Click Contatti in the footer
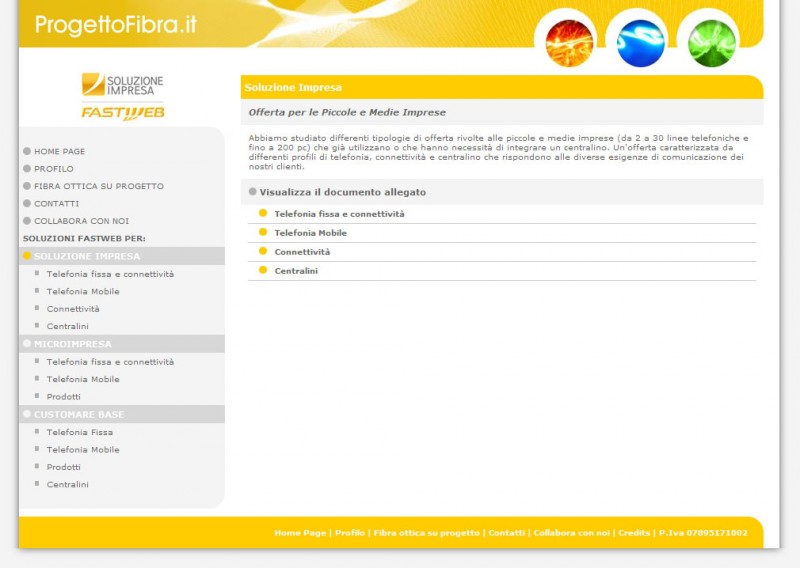The width and height of the screenshot is (800, 568). click(x=507, y=533)
